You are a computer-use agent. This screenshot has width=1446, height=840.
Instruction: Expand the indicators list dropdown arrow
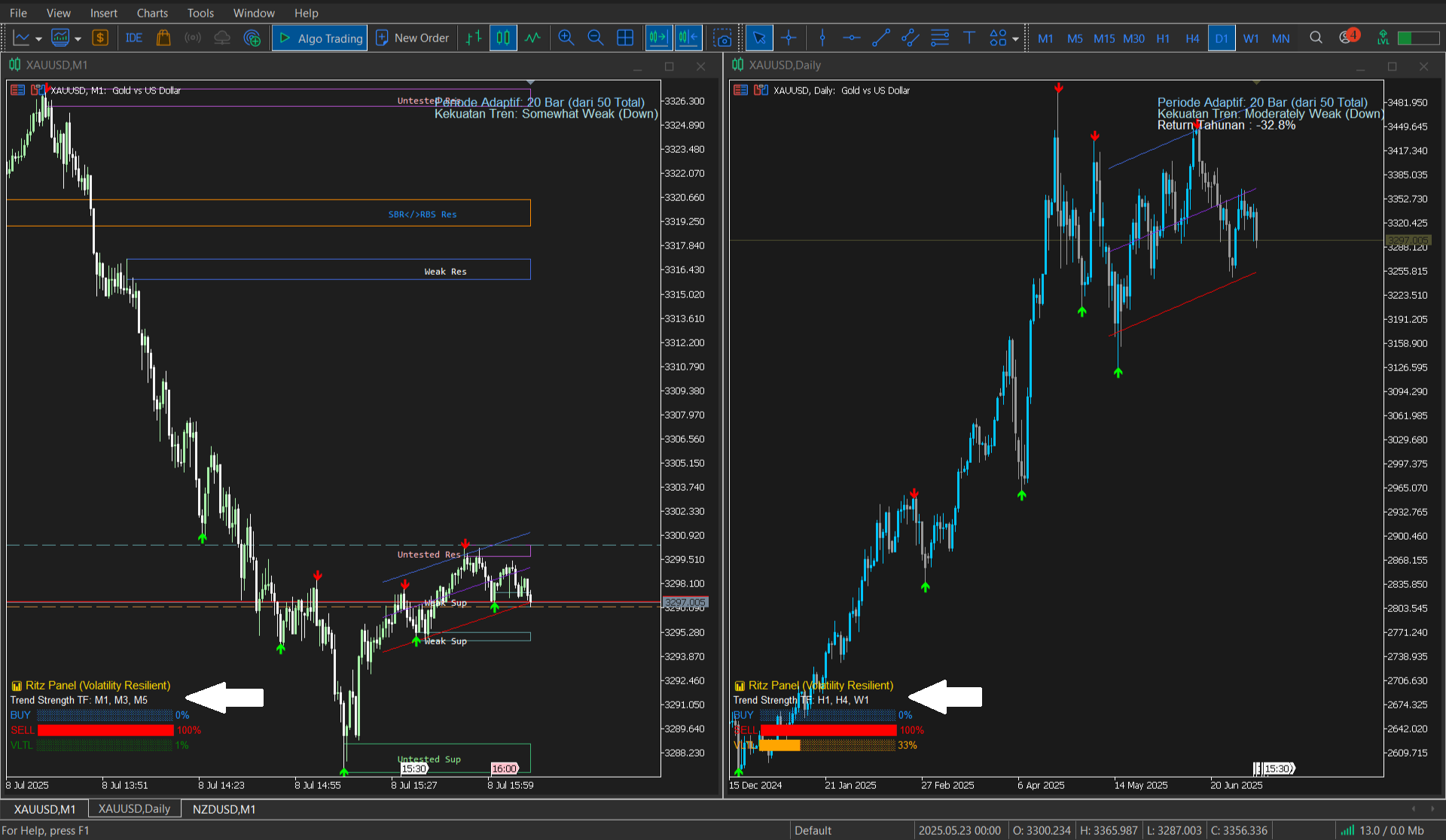pos(78,38)
